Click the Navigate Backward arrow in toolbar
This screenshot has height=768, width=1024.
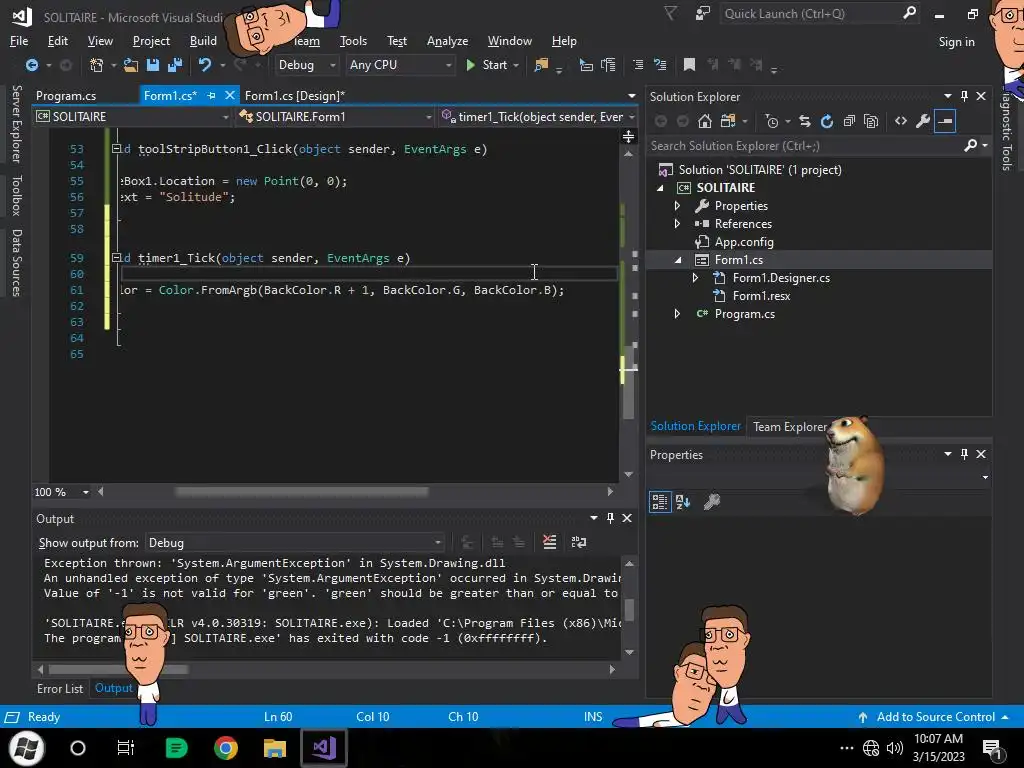31,65
